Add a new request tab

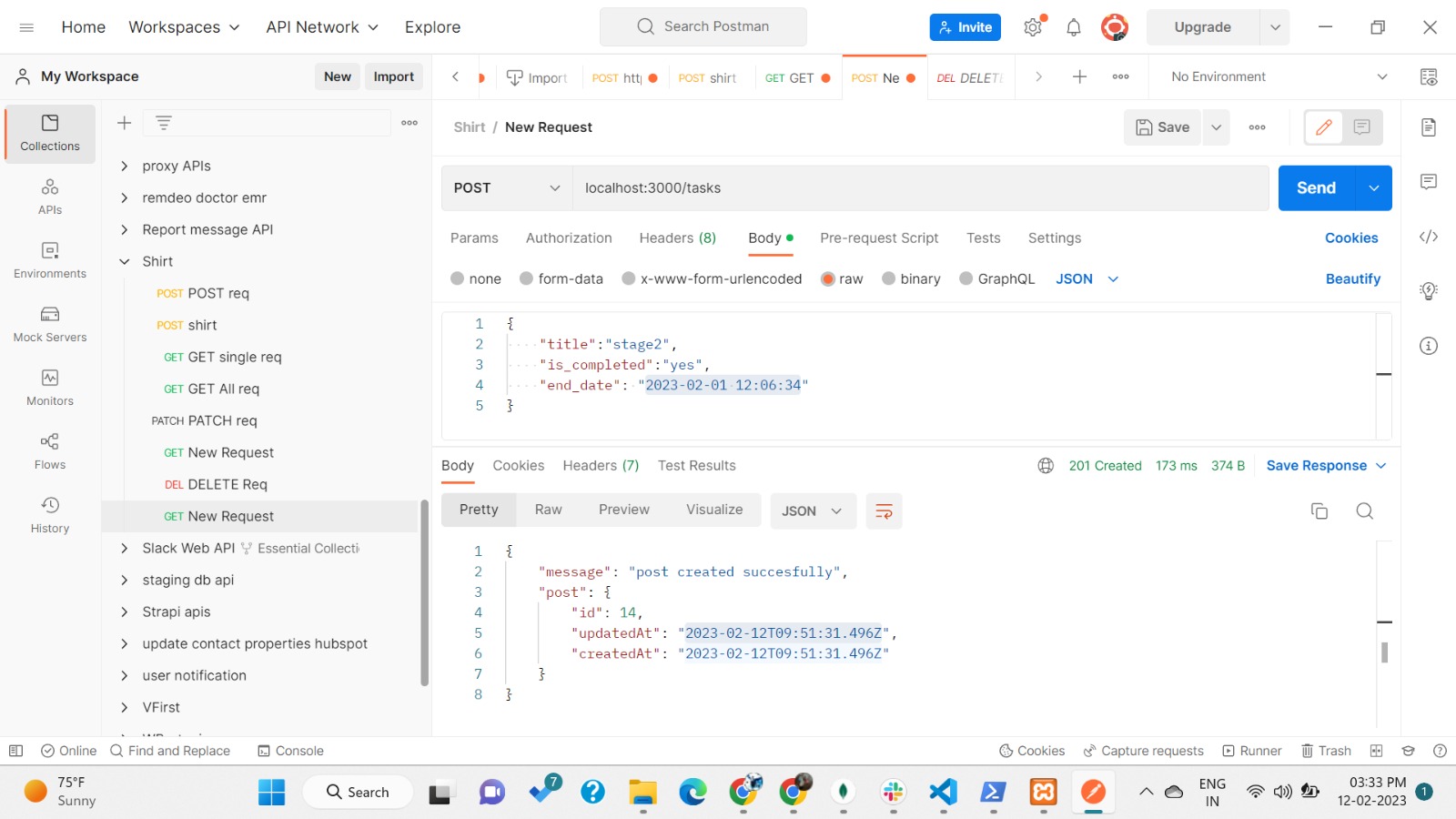1079,77
